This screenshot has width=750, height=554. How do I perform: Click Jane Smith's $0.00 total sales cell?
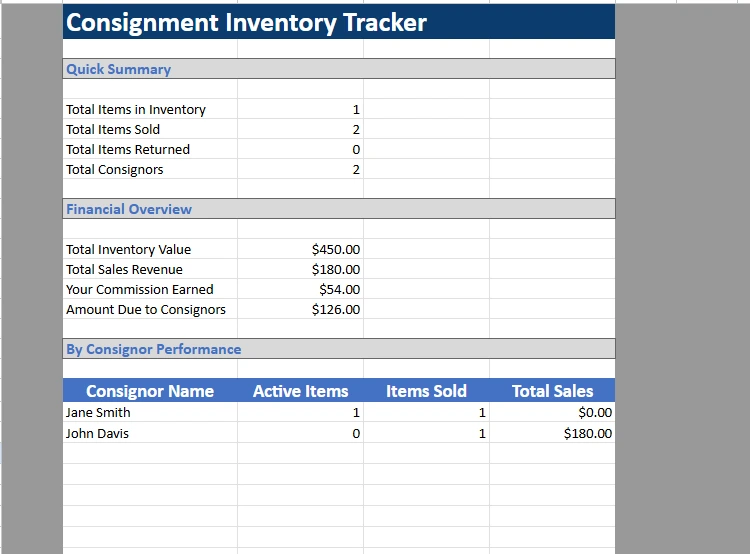(x=595, y=412)
